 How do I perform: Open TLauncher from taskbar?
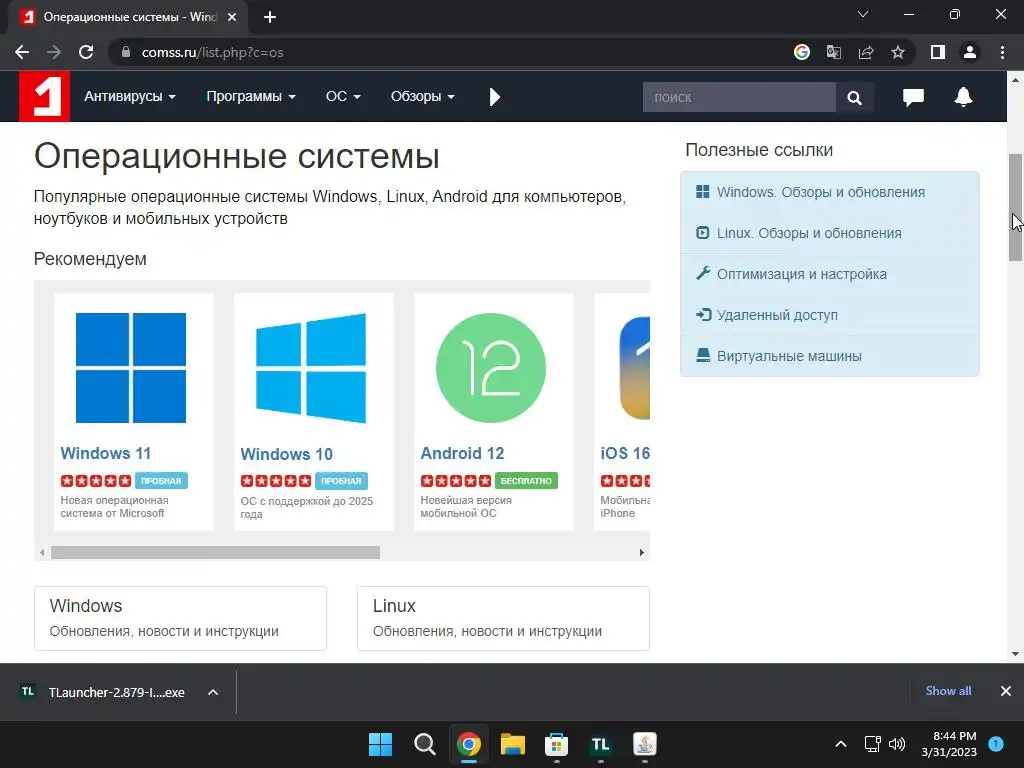pyautogui.click(x=600, y=744)
